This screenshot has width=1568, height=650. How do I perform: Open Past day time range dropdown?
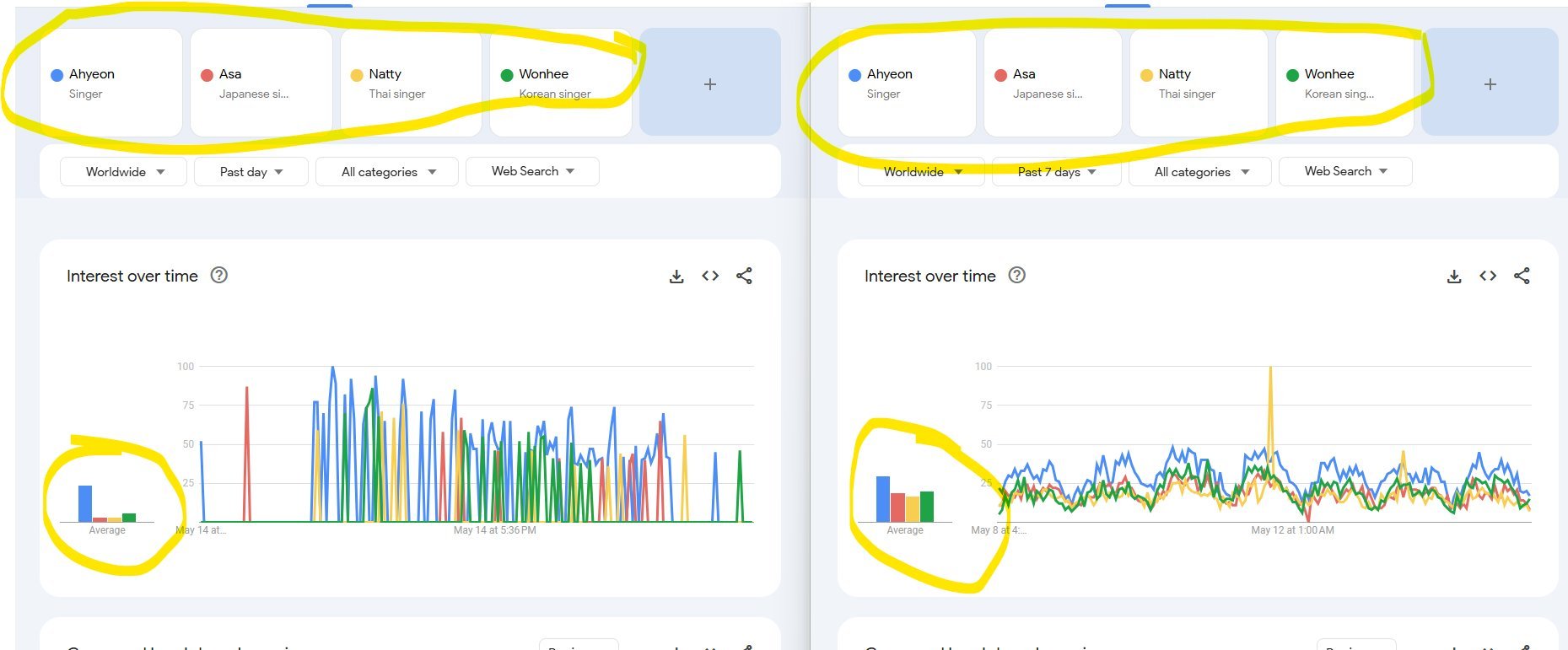click(251, 171)
